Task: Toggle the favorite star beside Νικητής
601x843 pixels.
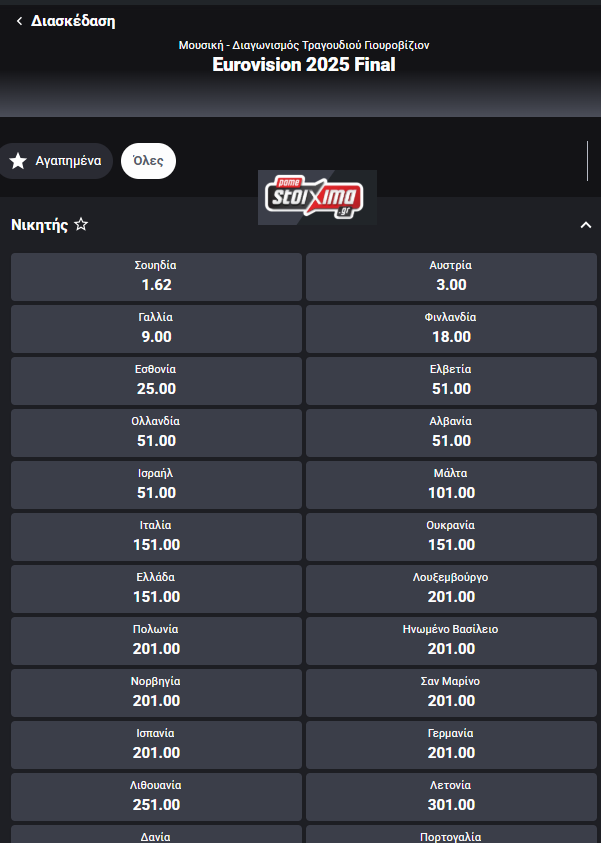Action: pos(81,225)
